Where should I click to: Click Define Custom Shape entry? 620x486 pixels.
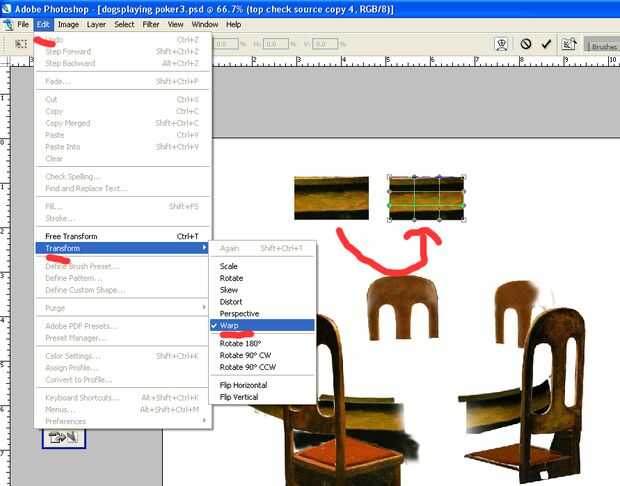point(122,290)
